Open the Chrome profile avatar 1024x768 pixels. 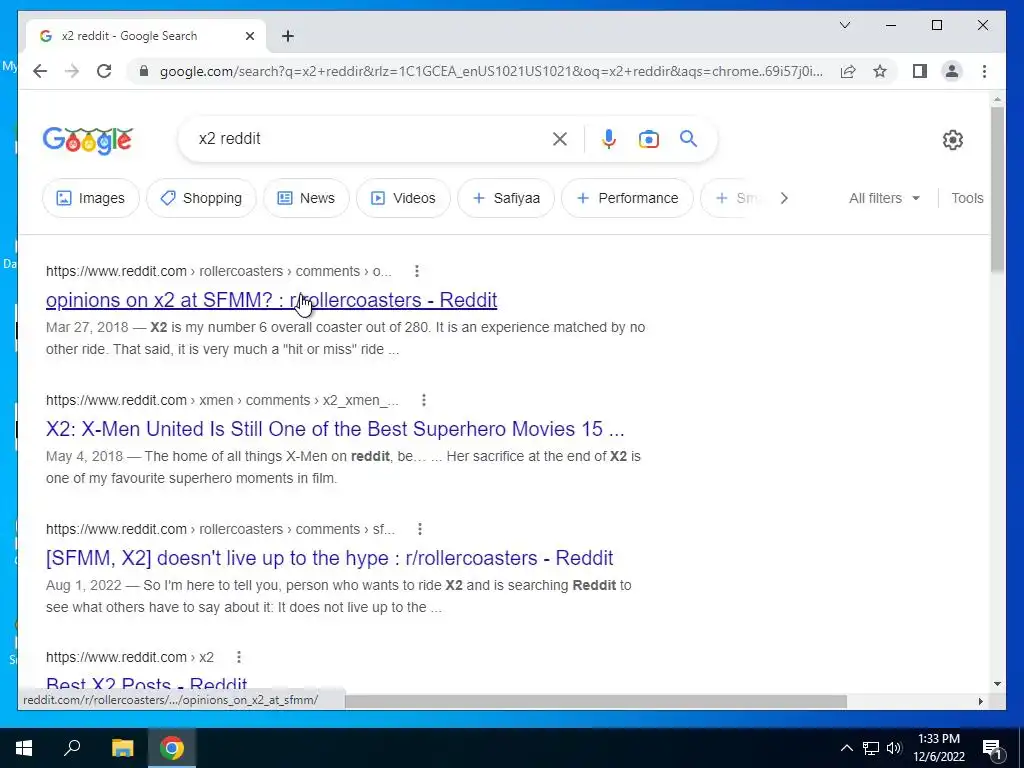tap(952, 71)
